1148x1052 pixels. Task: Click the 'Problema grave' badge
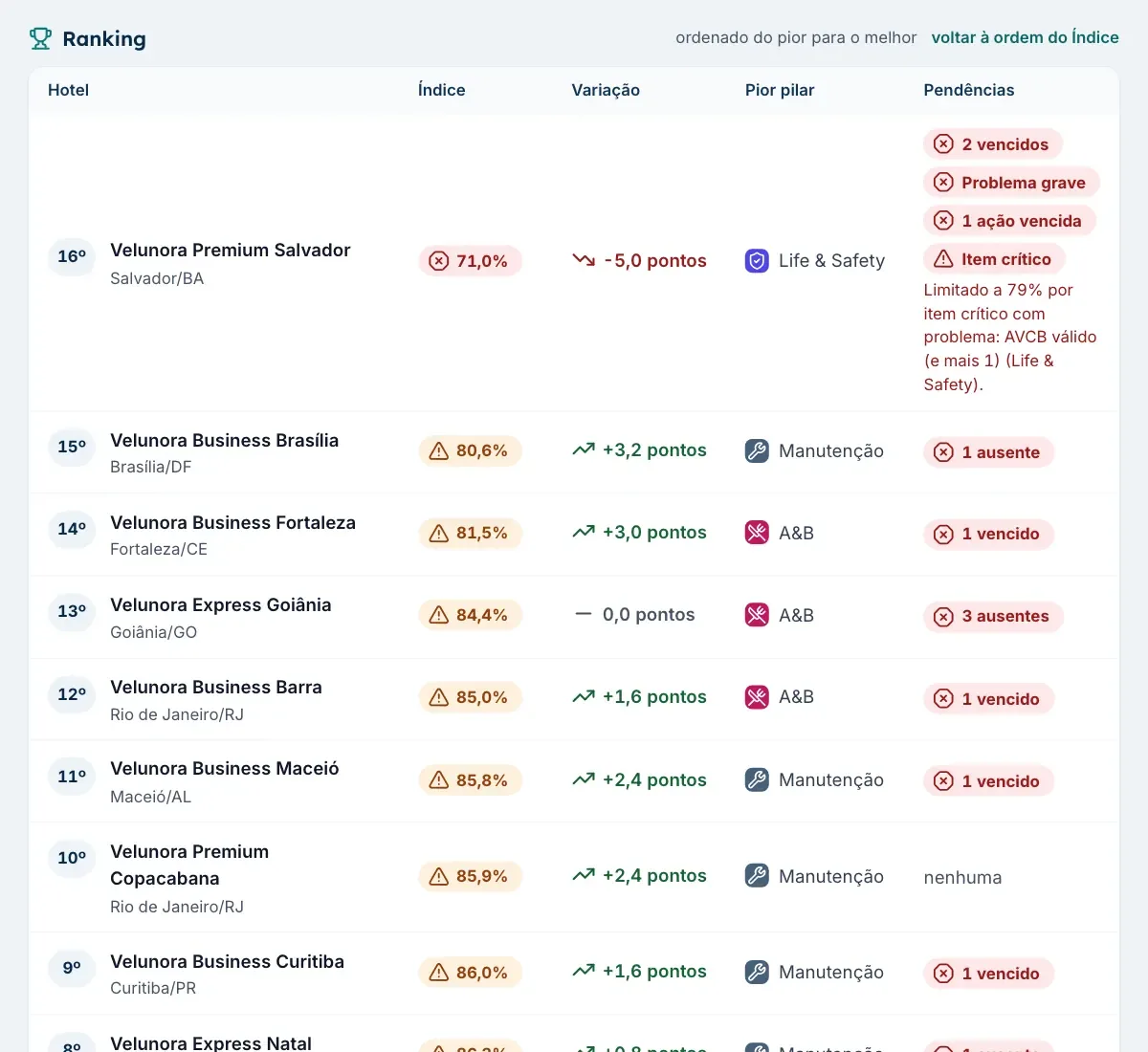[x=1011, y=183]
